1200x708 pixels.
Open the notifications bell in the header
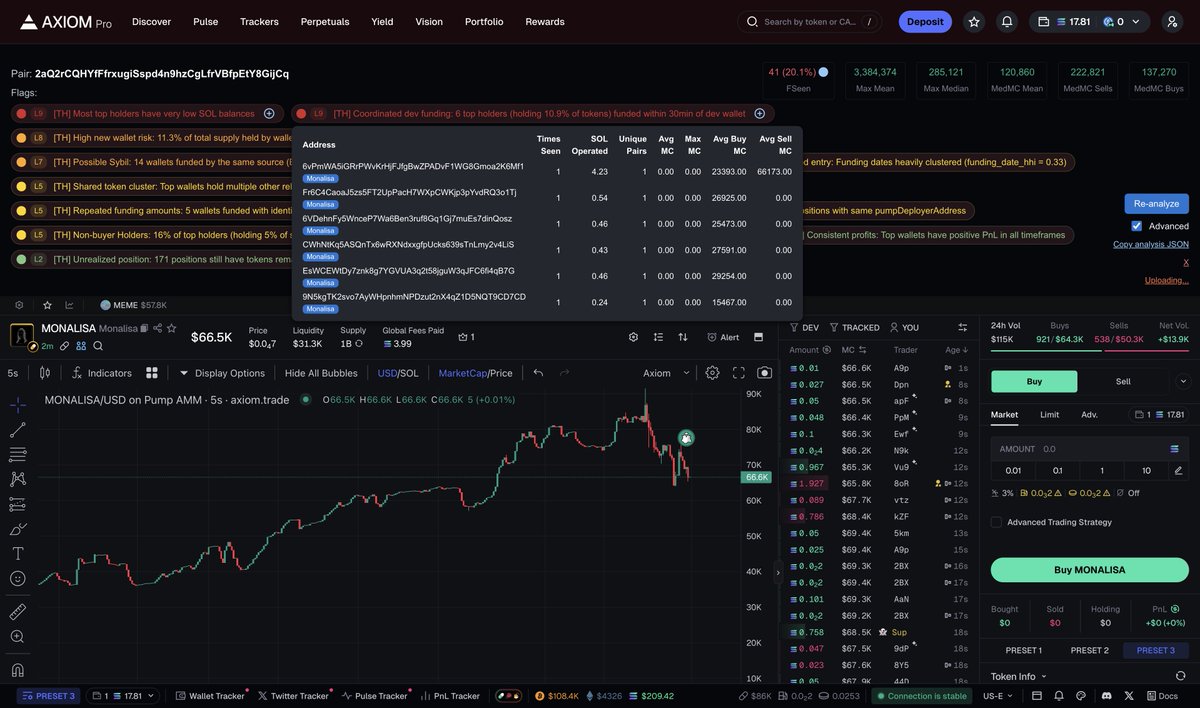[1007, 21]
